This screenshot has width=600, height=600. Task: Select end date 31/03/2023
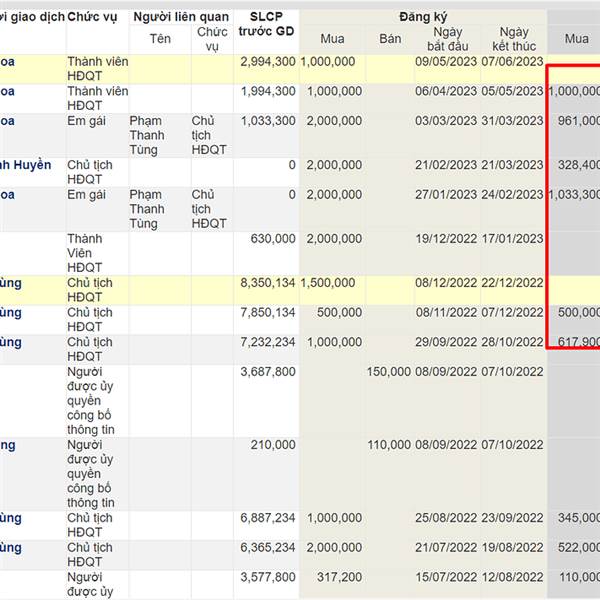coord(512,121)
